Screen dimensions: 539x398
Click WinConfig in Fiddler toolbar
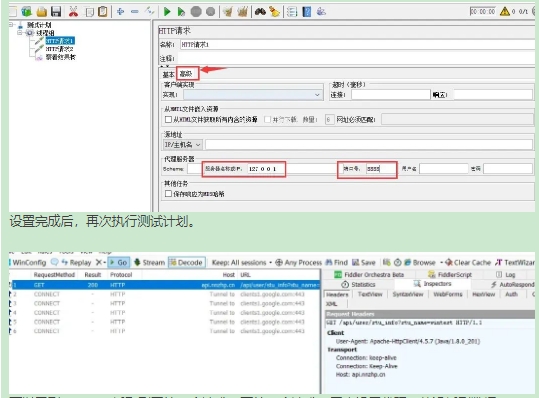click(x=29, y=263)
